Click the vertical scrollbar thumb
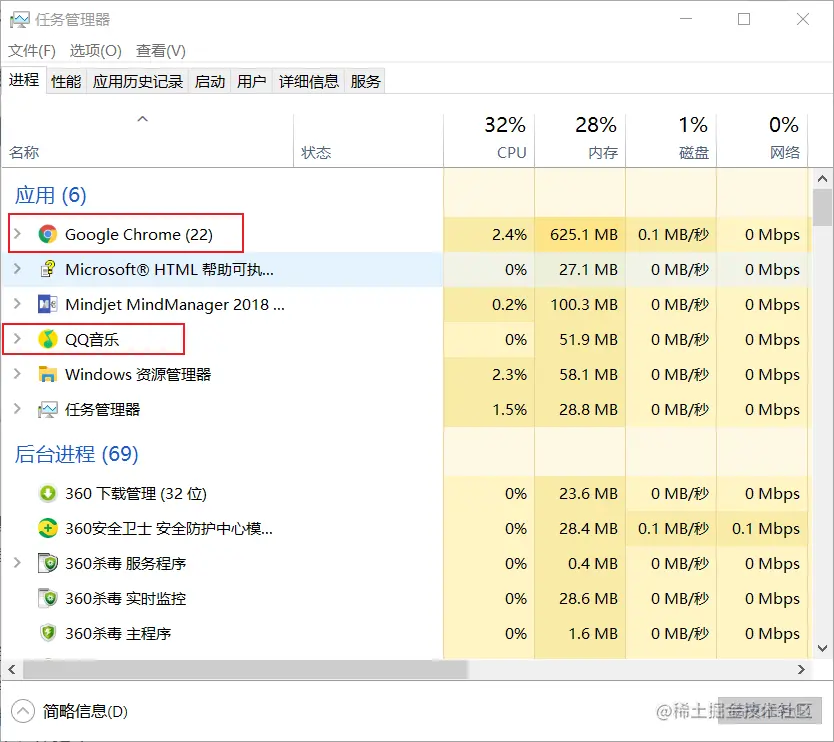This screenshot has width=834, height=742. click(822, 207)
